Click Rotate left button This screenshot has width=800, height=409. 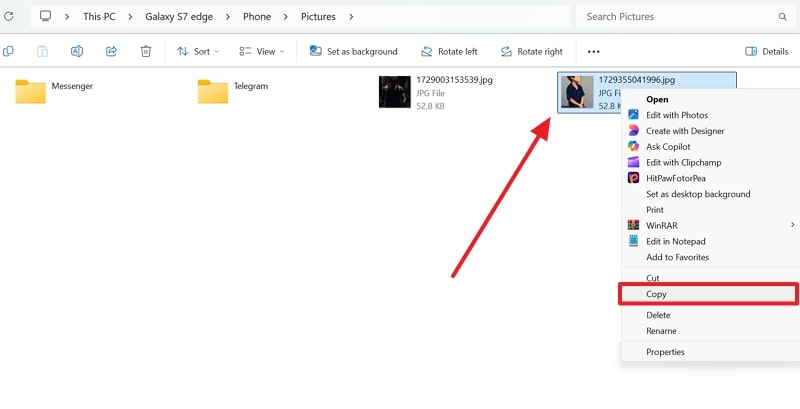[x=449, y=51]
